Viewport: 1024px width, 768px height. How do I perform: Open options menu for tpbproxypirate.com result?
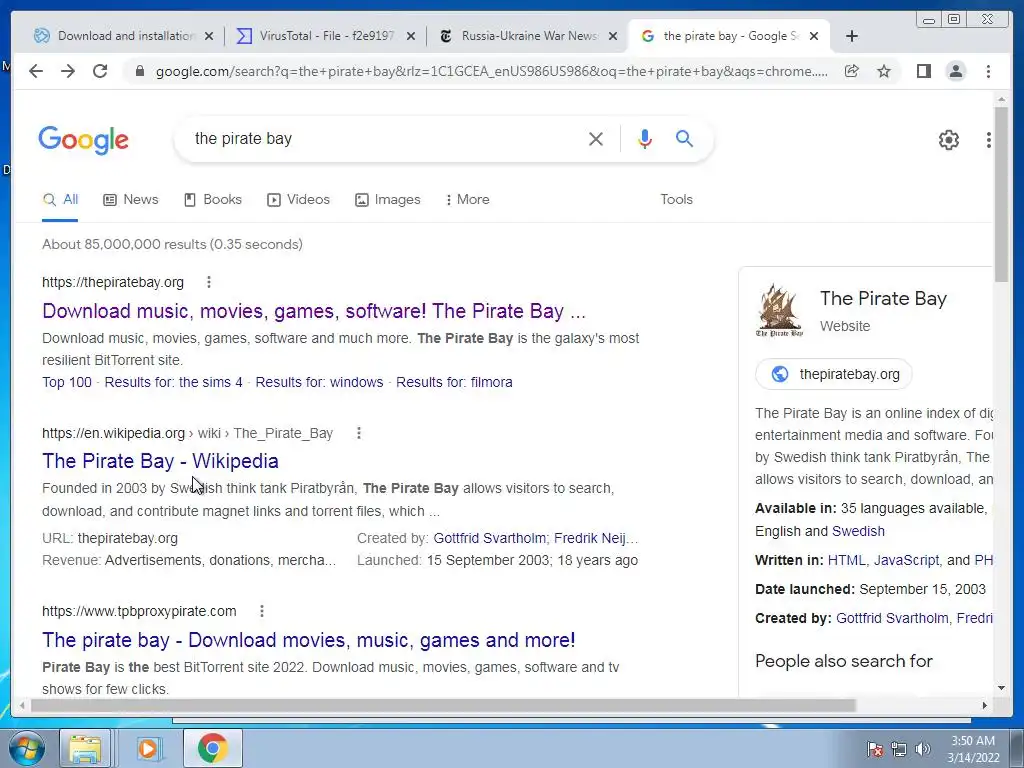tap(262, 611)
